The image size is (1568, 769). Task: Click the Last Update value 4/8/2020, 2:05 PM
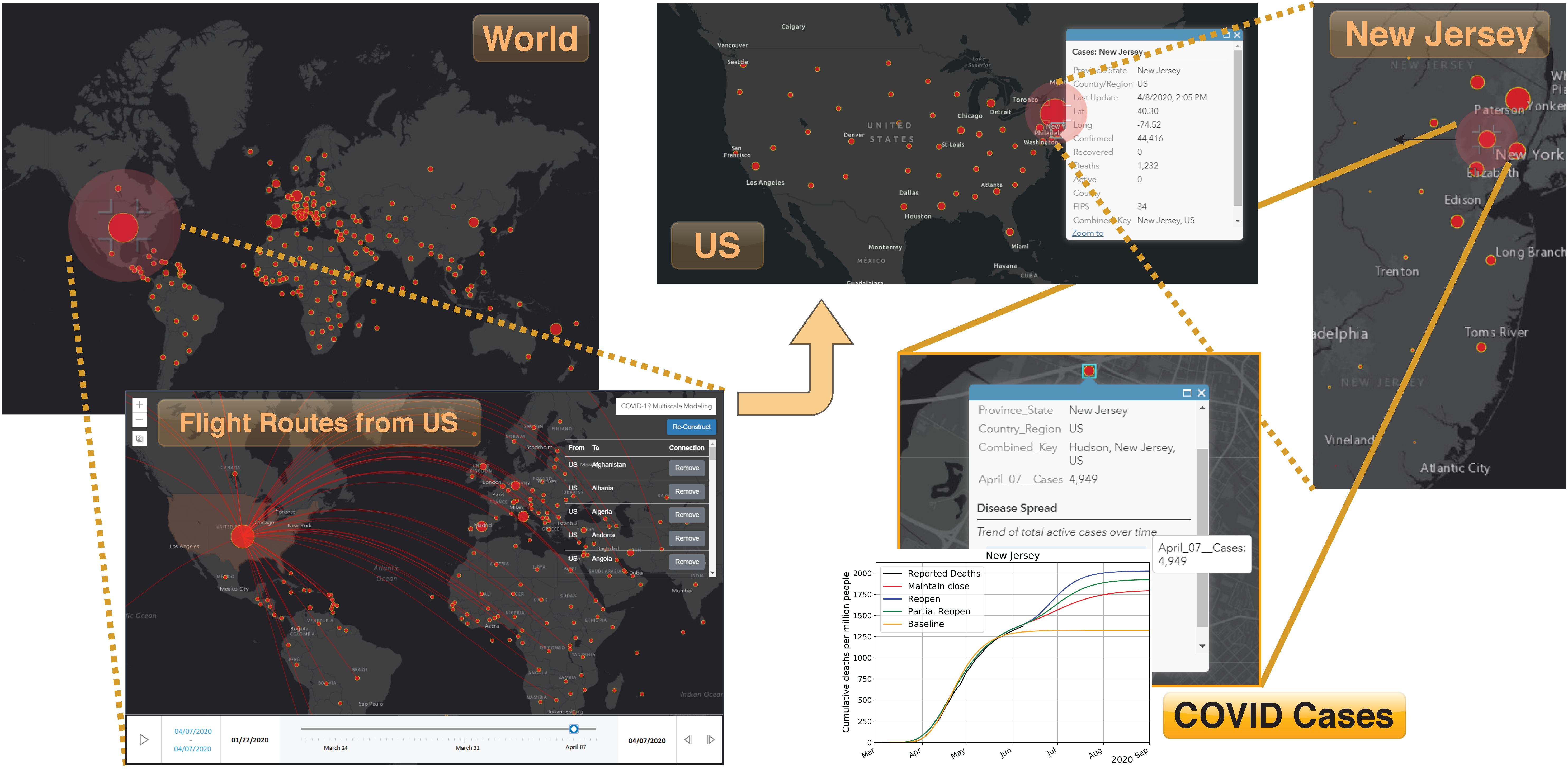point(1172,97)
